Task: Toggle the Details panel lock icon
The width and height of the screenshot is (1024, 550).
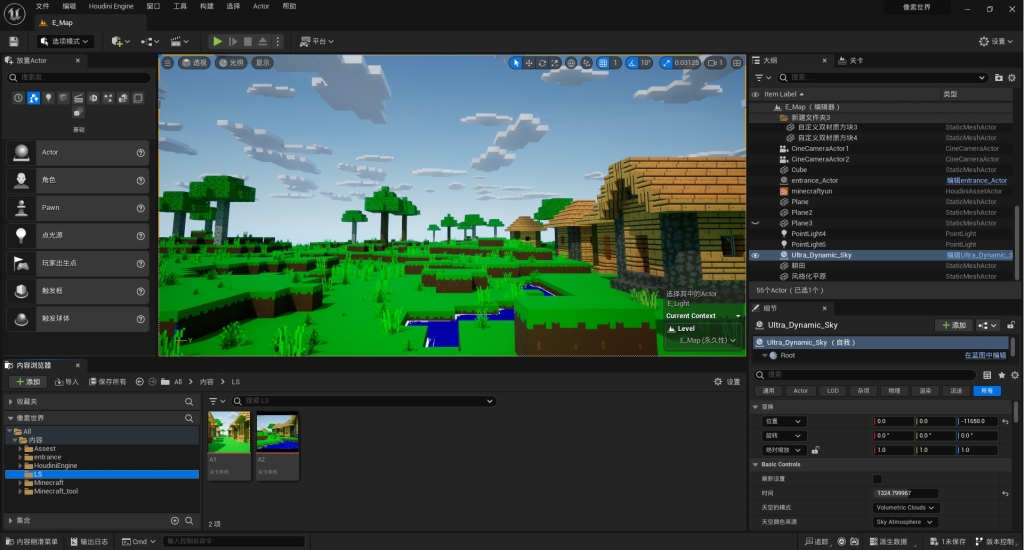Action: [1011, 325]
